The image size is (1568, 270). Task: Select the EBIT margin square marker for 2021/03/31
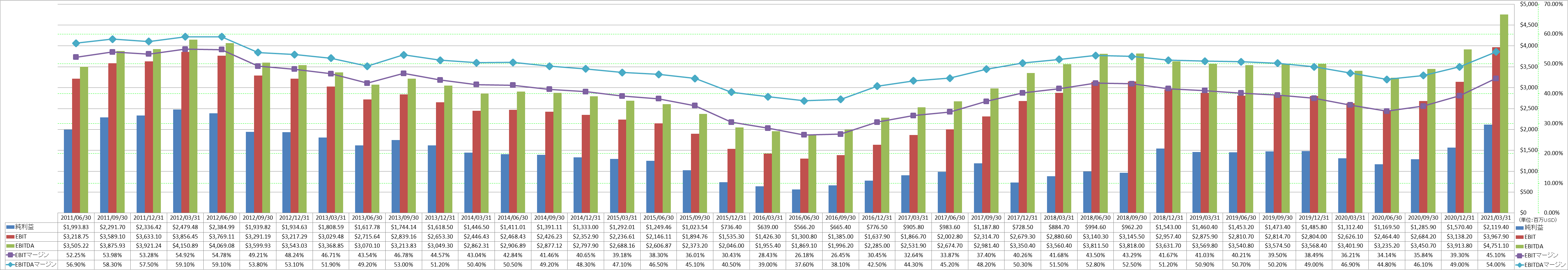(1497, 78)
